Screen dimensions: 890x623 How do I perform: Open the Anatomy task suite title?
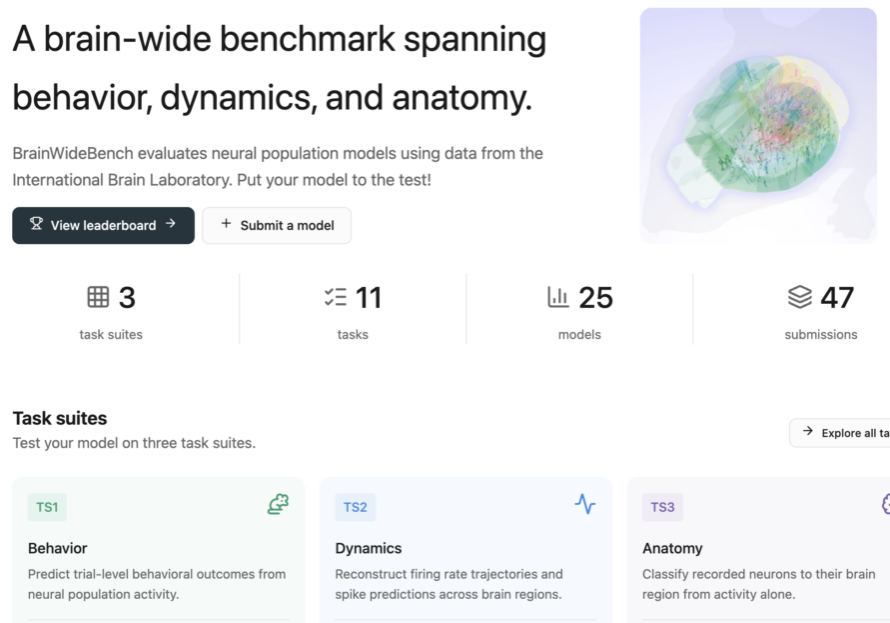click(x=673, y=548)
